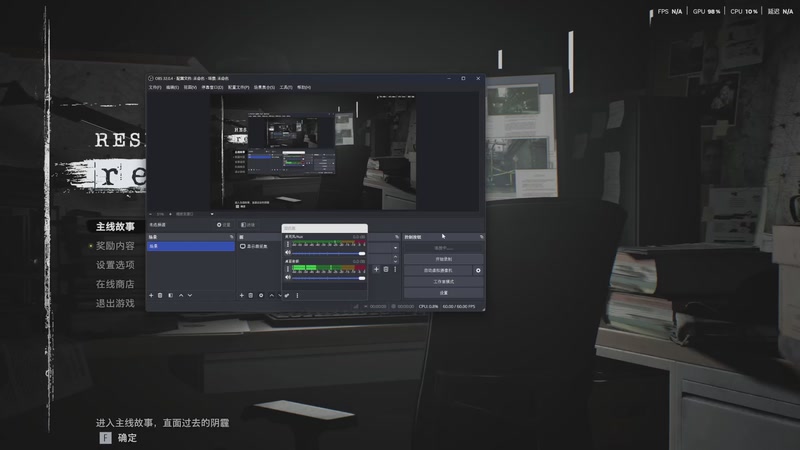
Task: Click the 显示器采集 monitor icon
Action: (x=243, y=246)
